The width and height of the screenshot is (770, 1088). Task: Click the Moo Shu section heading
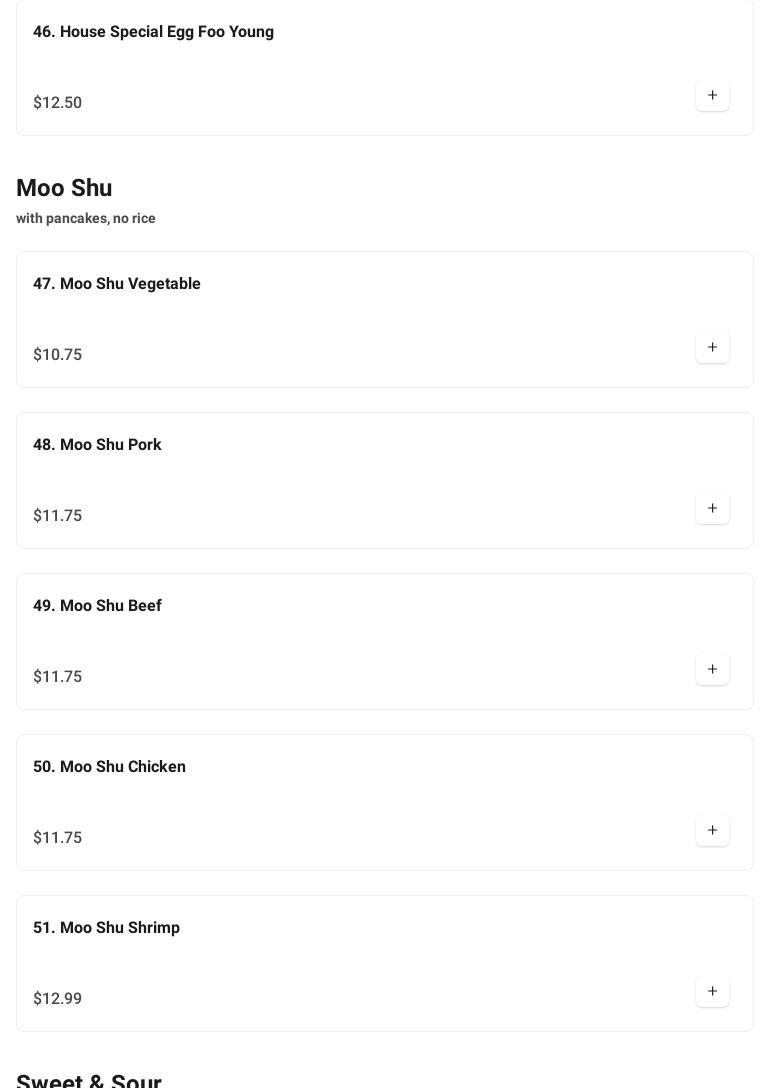point(64,188)
